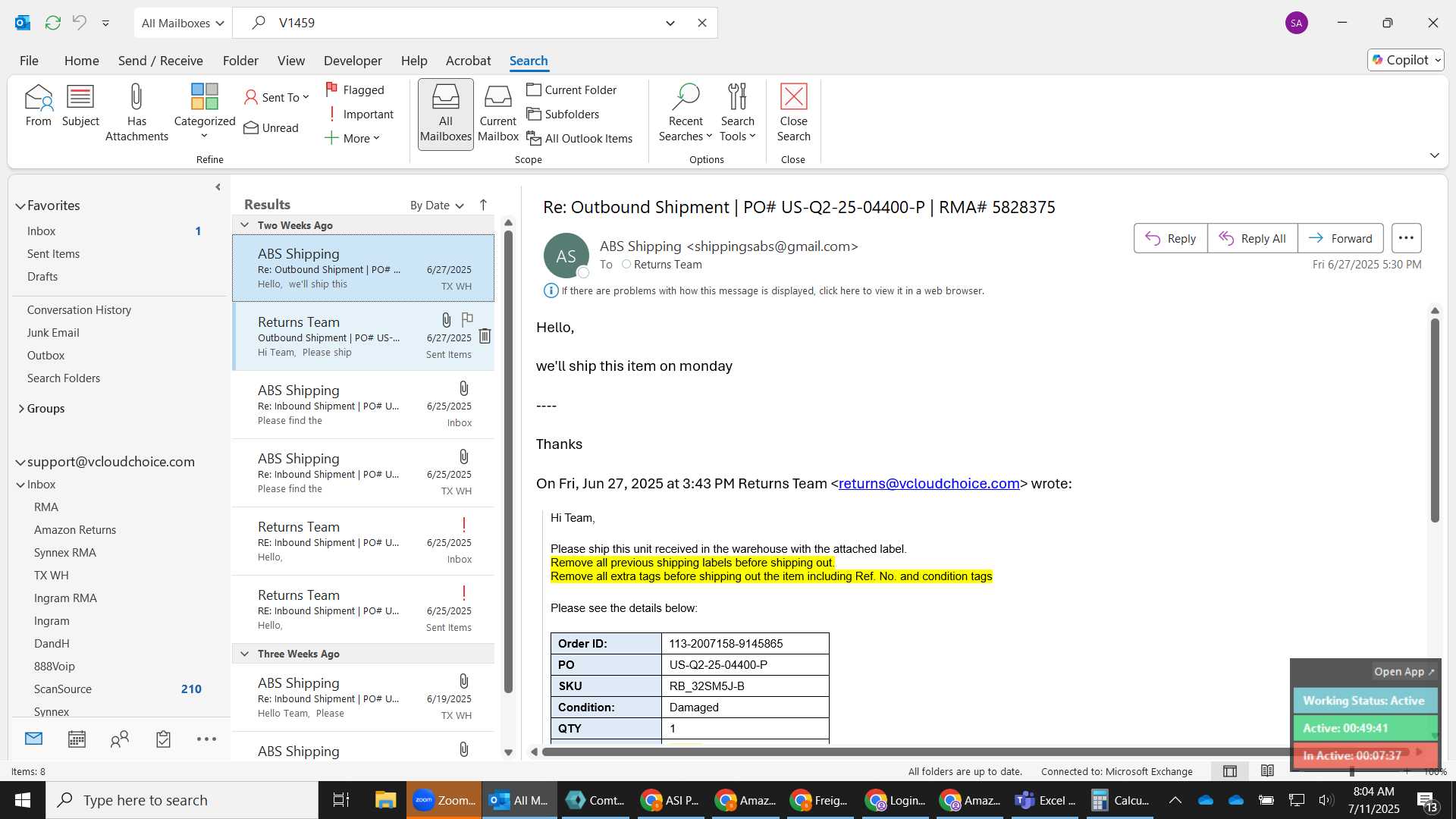Open the Developer tab
1456x819 pixels.
pyautogui.click(x=353, y=60)
